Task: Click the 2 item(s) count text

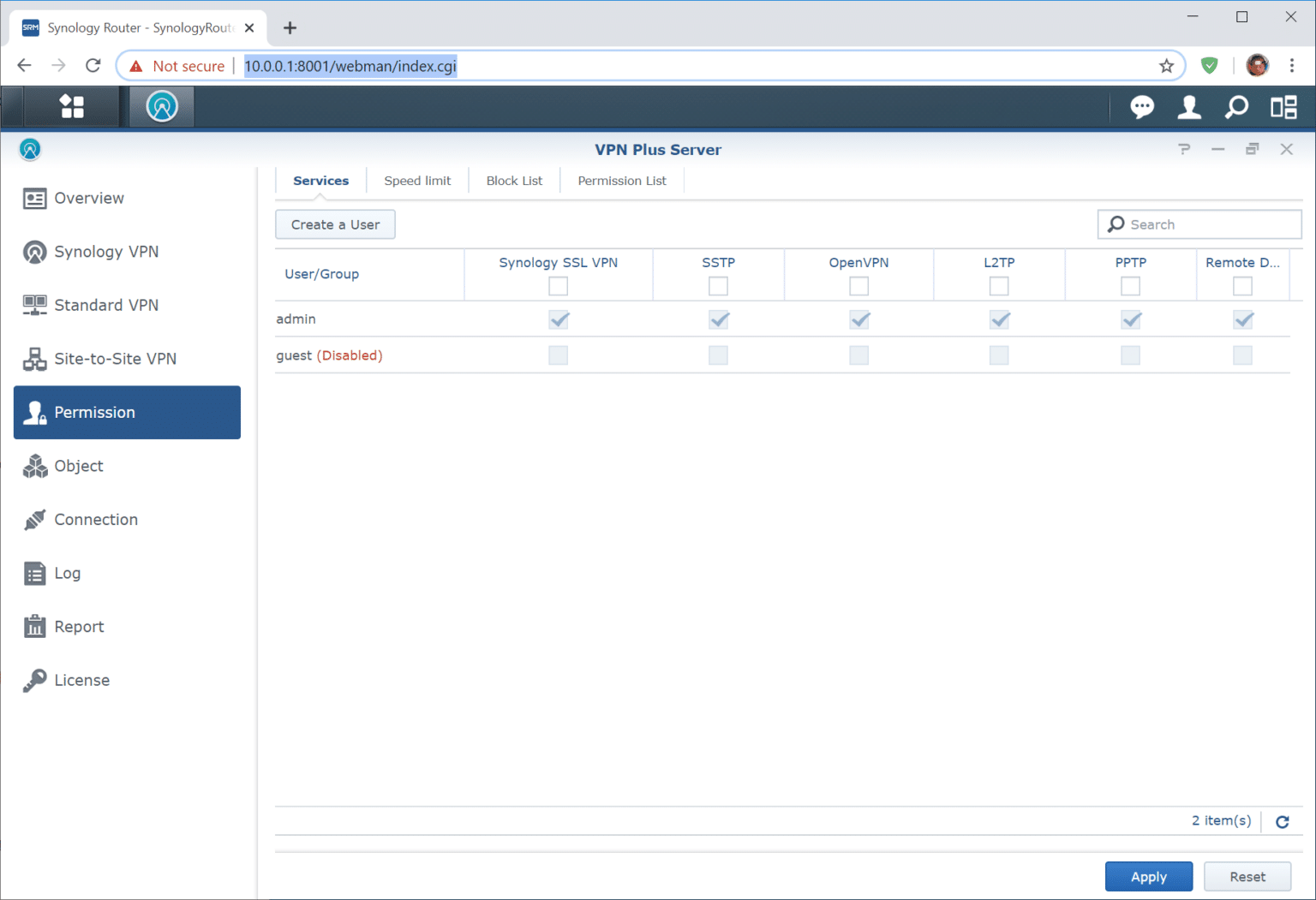Action: click(1221, 821)
